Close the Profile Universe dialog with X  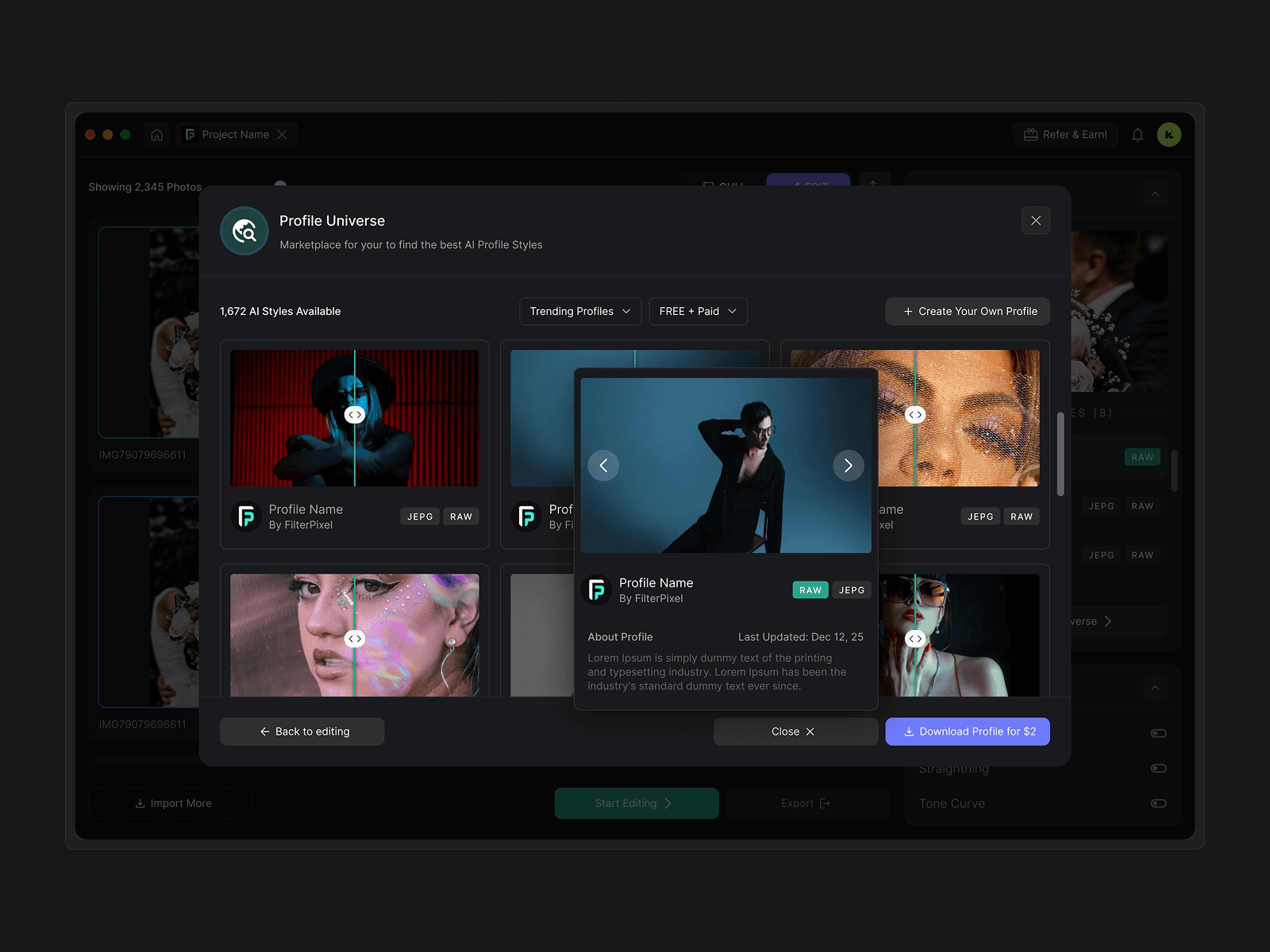1036,221
